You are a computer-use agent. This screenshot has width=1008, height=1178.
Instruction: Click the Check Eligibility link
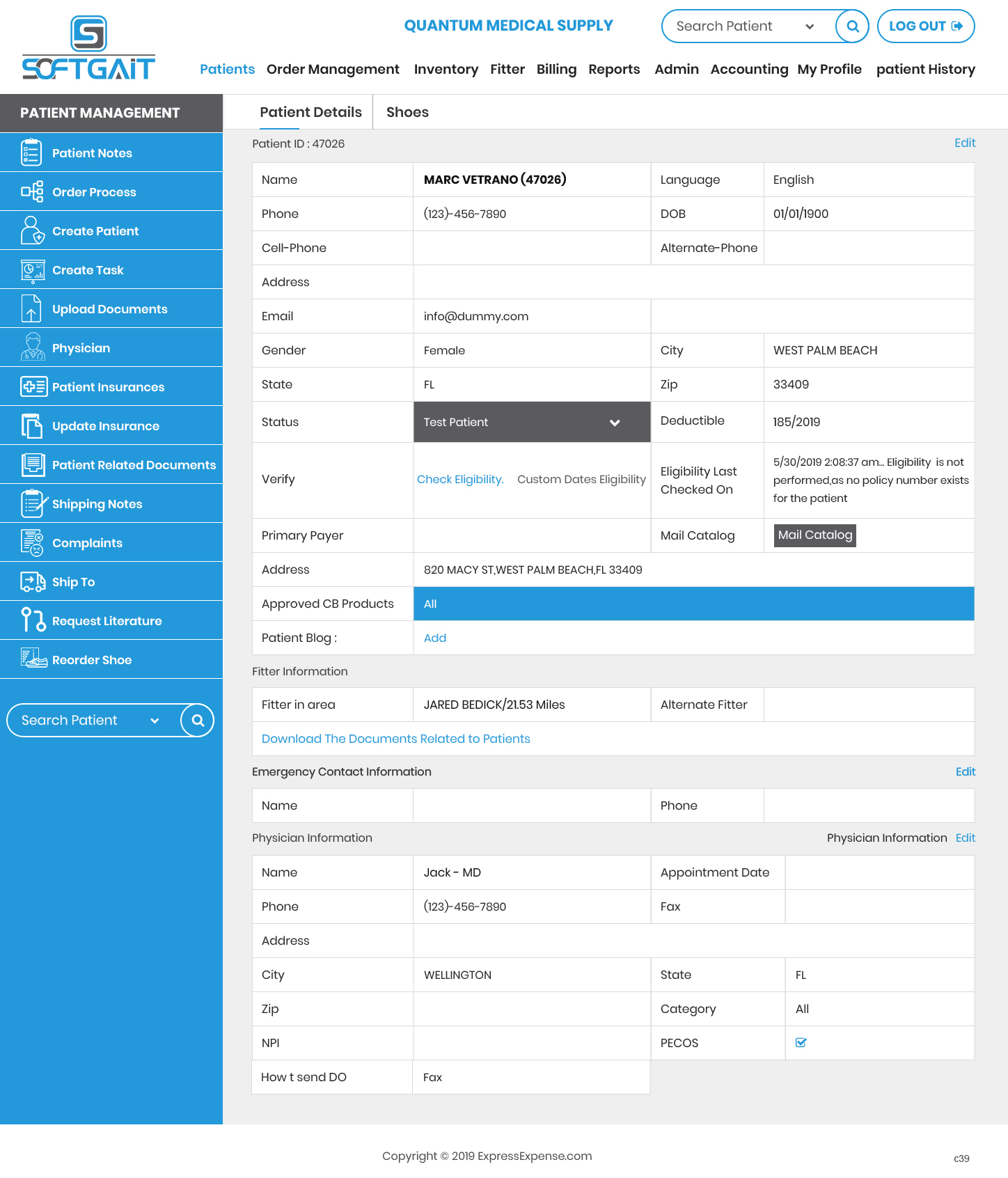460,479
